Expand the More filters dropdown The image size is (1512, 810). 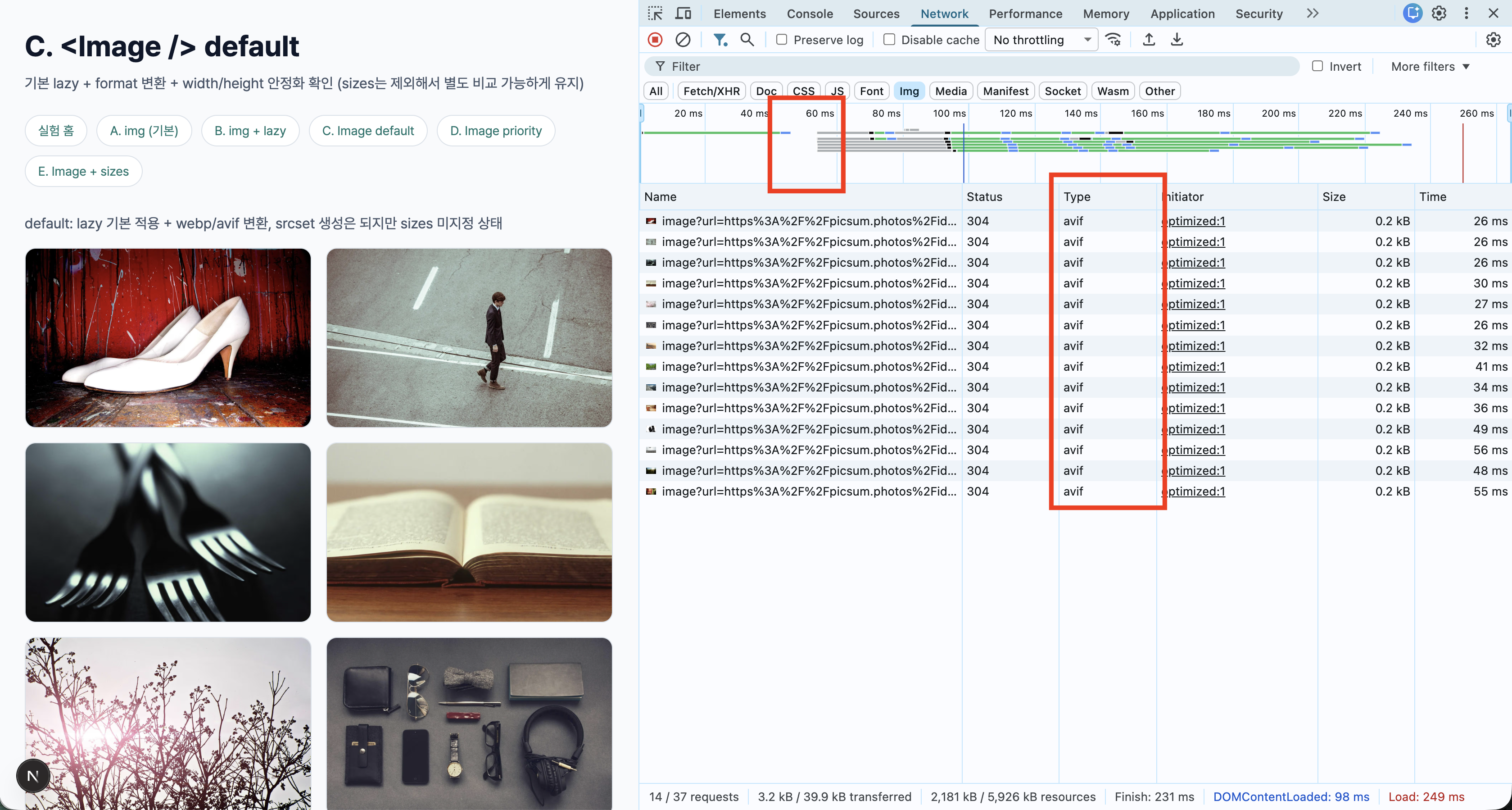click(x=1430, y=66)
